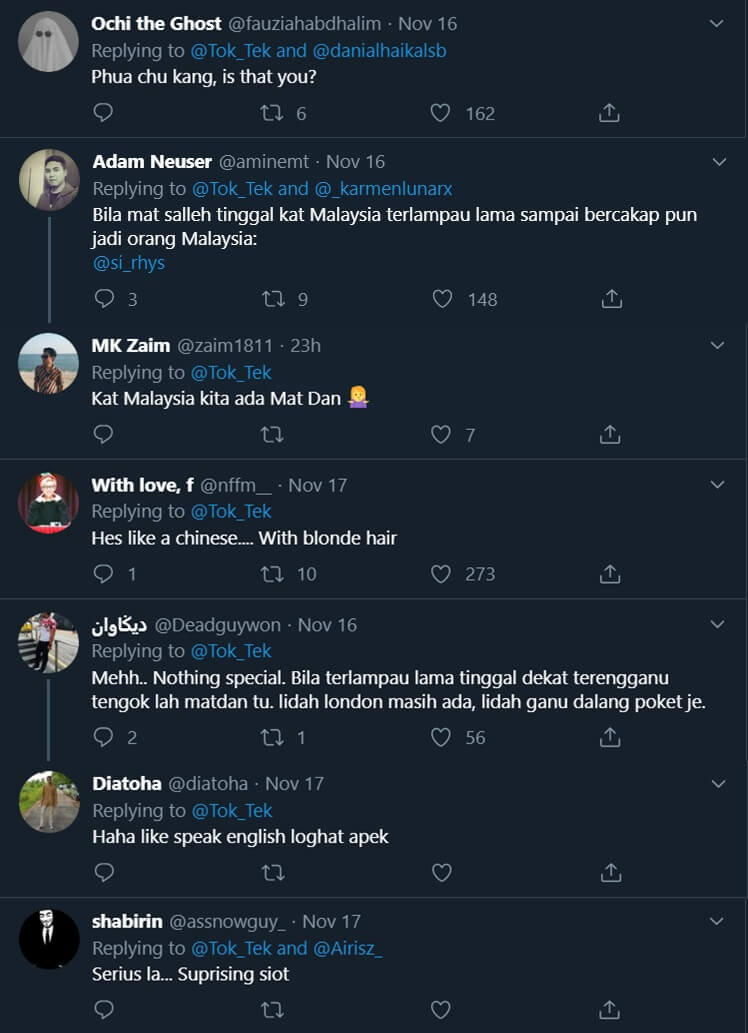Reply to Ochi the Ghost's tweet
The image size is (748, 1033).
click(104, 113)
